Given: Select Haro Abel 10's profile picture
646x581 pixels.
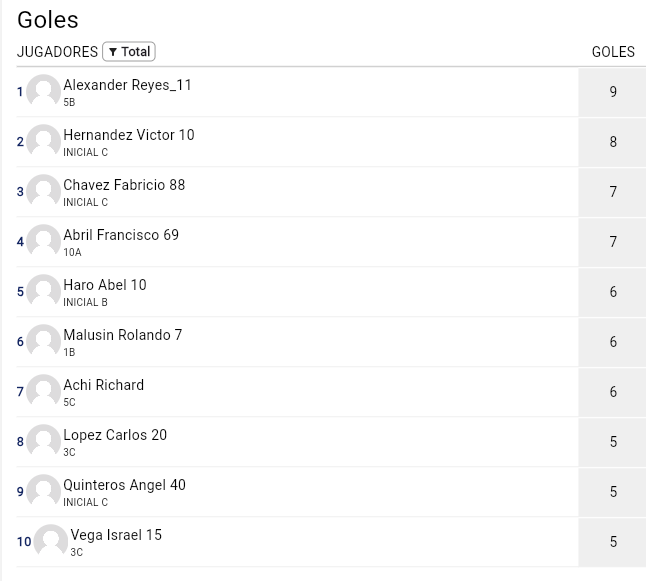Looking at the screenshot, I should (x=43, y=291).
